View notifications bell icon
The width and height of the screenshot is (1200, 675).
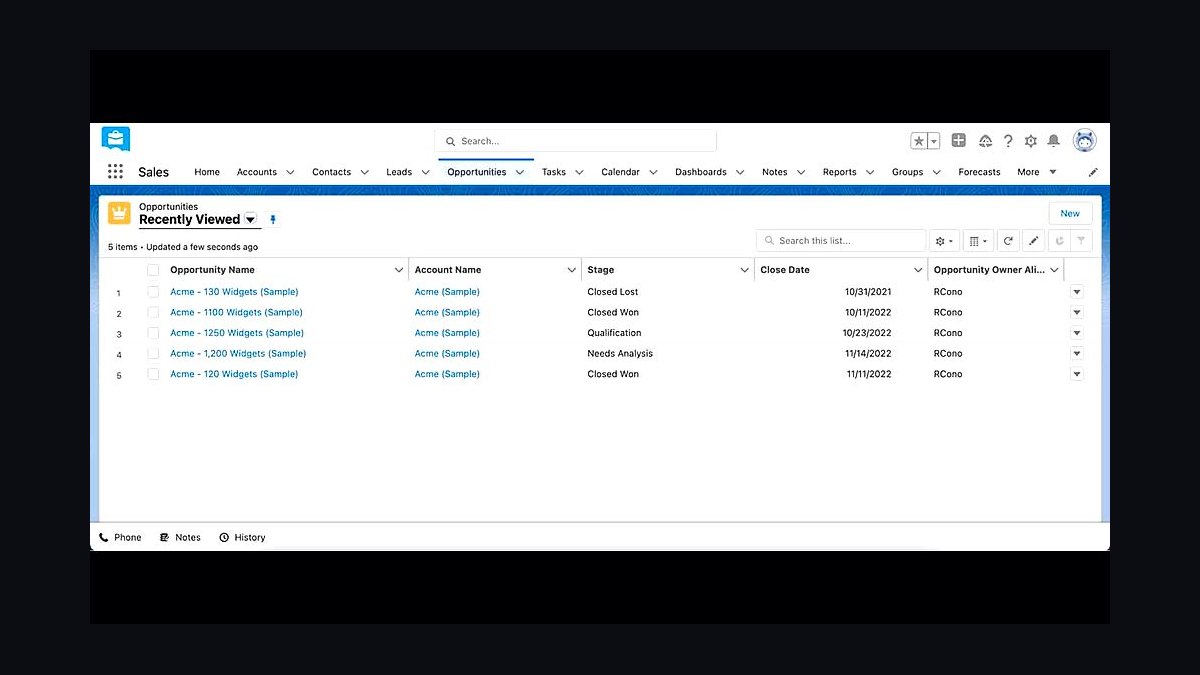(1053, 141)
